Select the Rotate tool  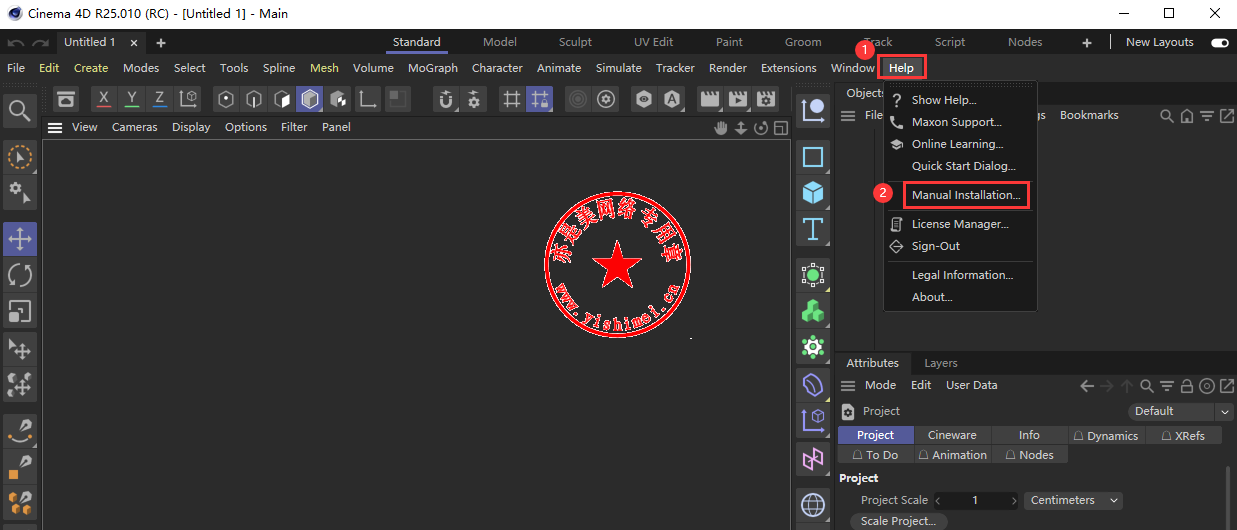pos(20,275)
